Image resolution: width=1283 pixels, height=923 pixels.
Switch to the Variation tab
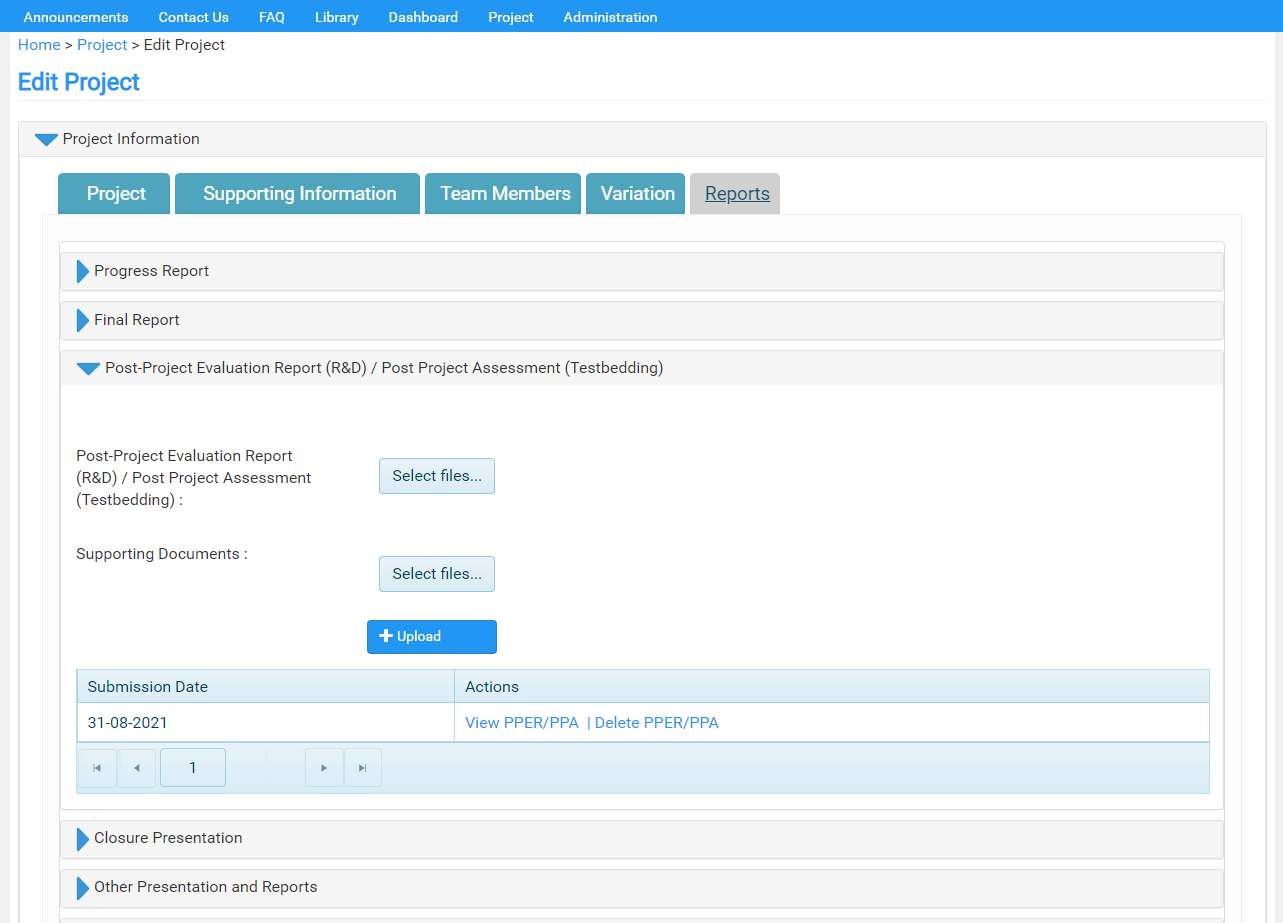pos(637,194)
